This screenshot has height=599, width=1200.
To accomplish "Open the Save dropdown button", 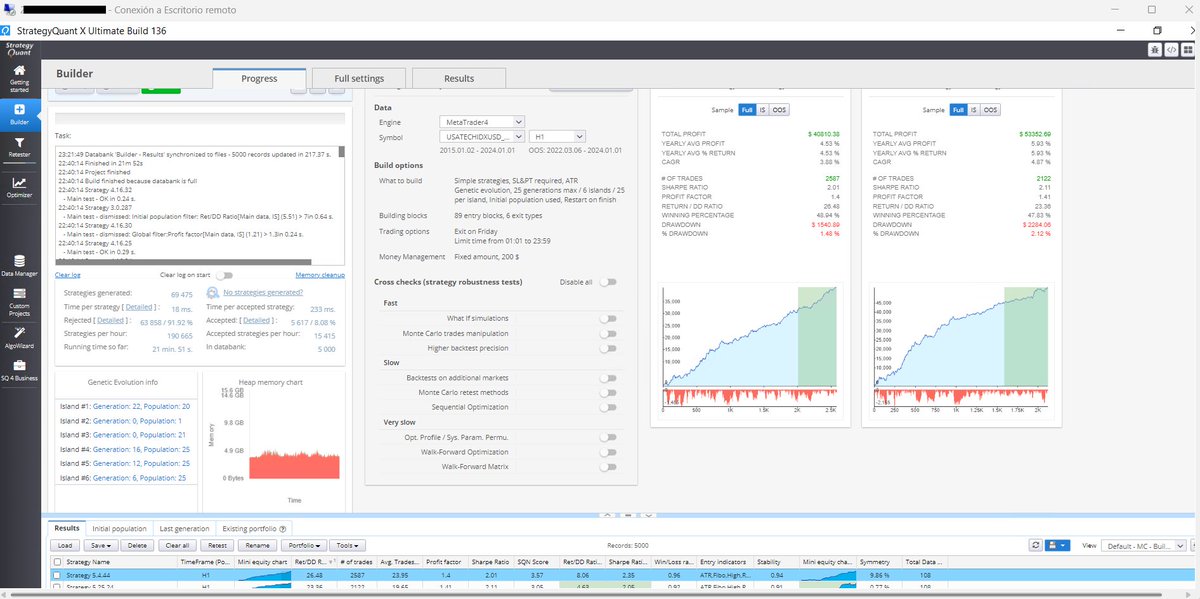I will pyautogui.click(x=101, y=545).
